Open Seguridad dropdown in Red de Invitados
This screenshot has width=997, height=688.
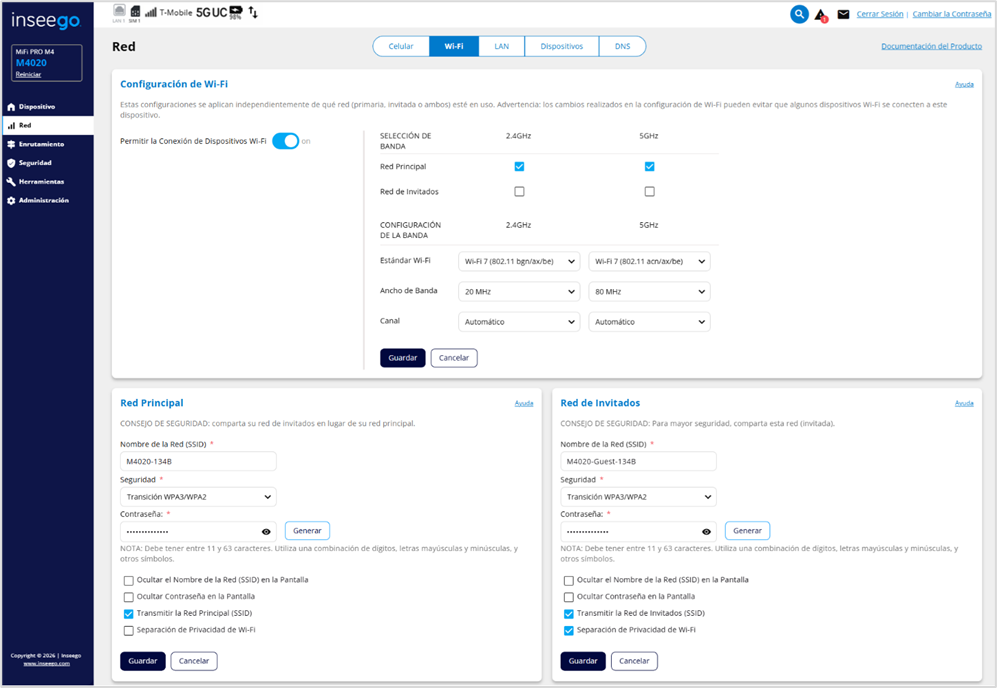tap(638, 497)
